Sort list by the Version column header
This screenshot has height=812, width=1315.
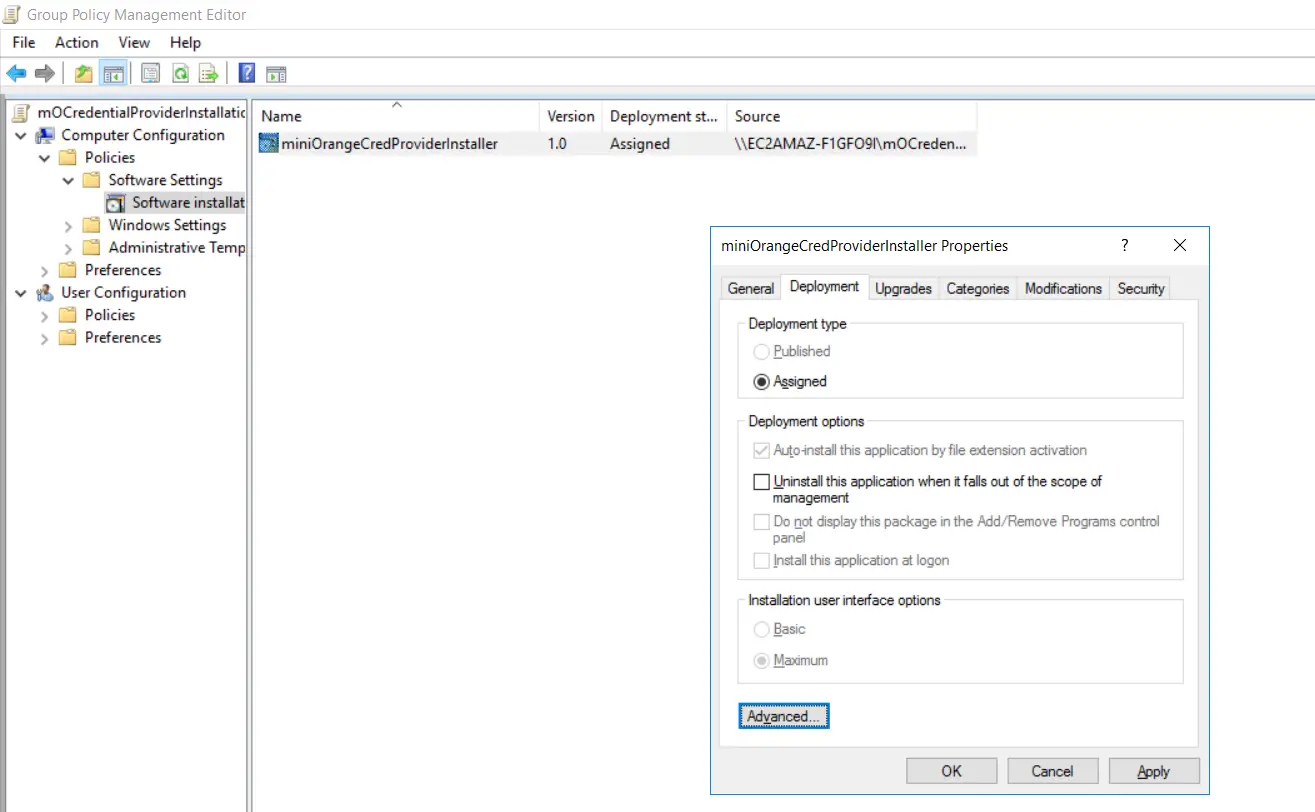pos(571,116)
